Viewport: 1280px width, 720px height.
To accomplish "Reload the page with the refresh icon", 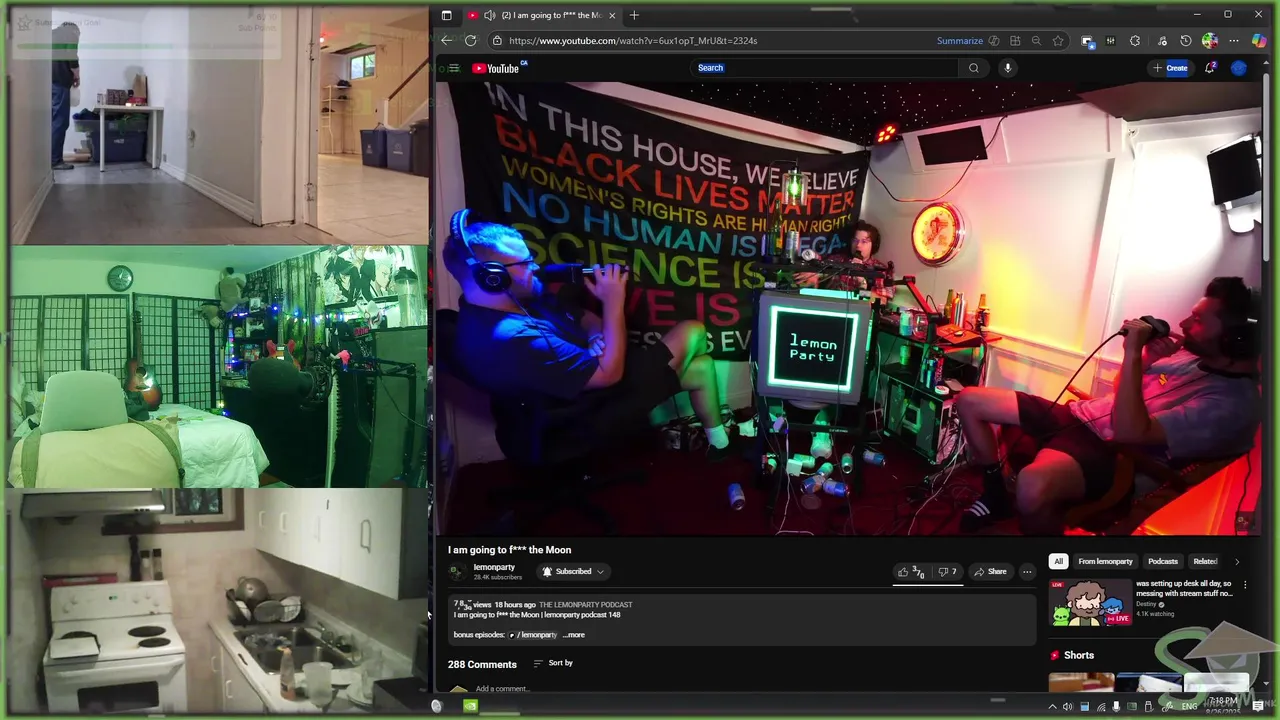I will [x=471, y=41].
